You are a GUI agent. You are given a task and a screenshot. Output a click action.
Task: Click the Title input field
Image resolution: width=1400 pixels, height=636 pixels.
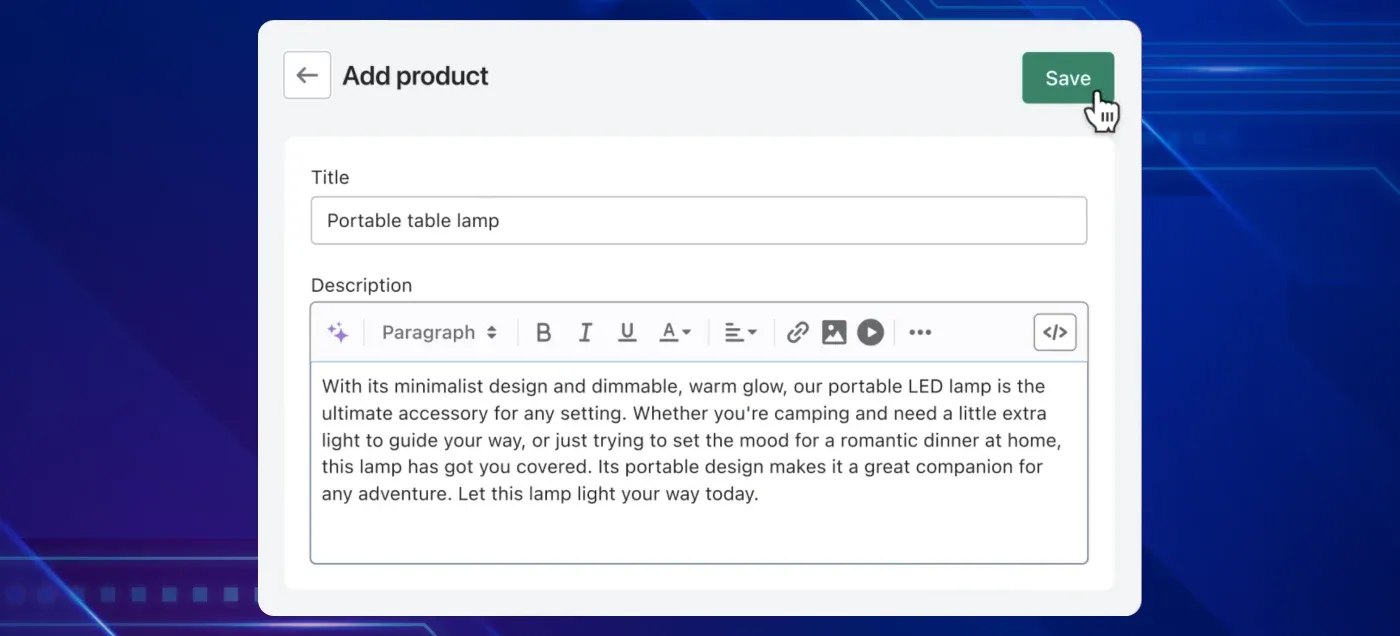698,221
